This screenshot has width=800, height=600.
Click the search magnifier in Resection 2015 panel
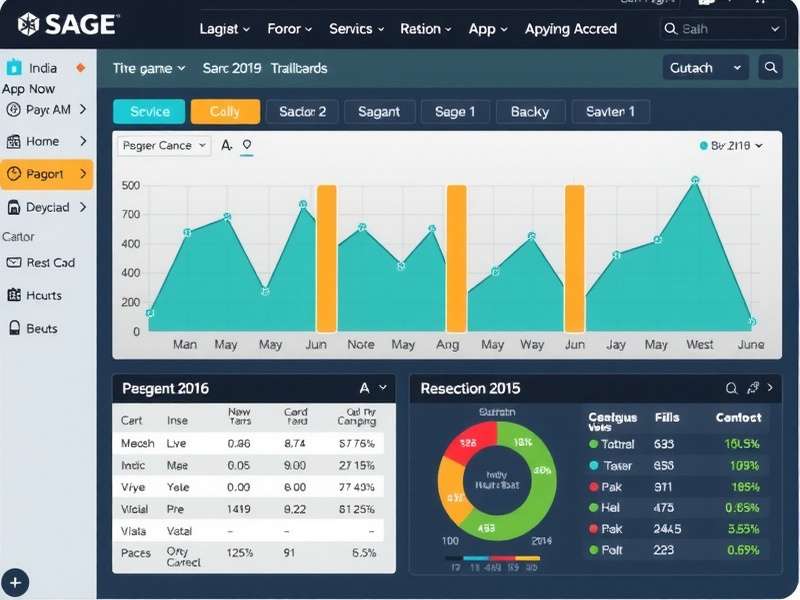[733, 388]
